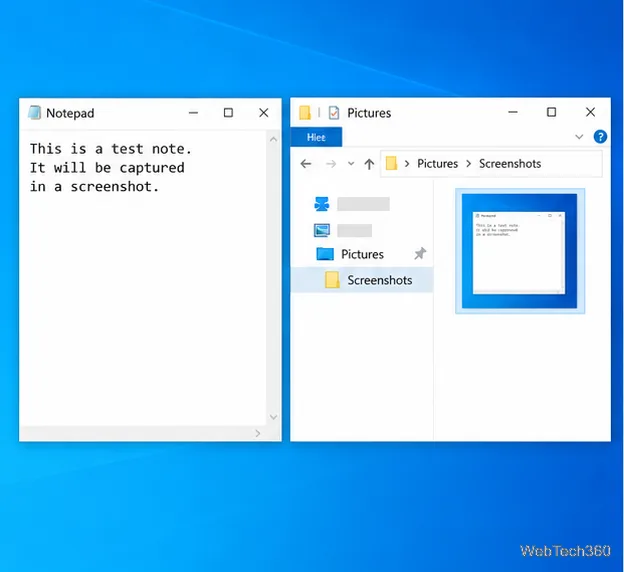
Task: Close the Notepad window
Action: point(263,113)
